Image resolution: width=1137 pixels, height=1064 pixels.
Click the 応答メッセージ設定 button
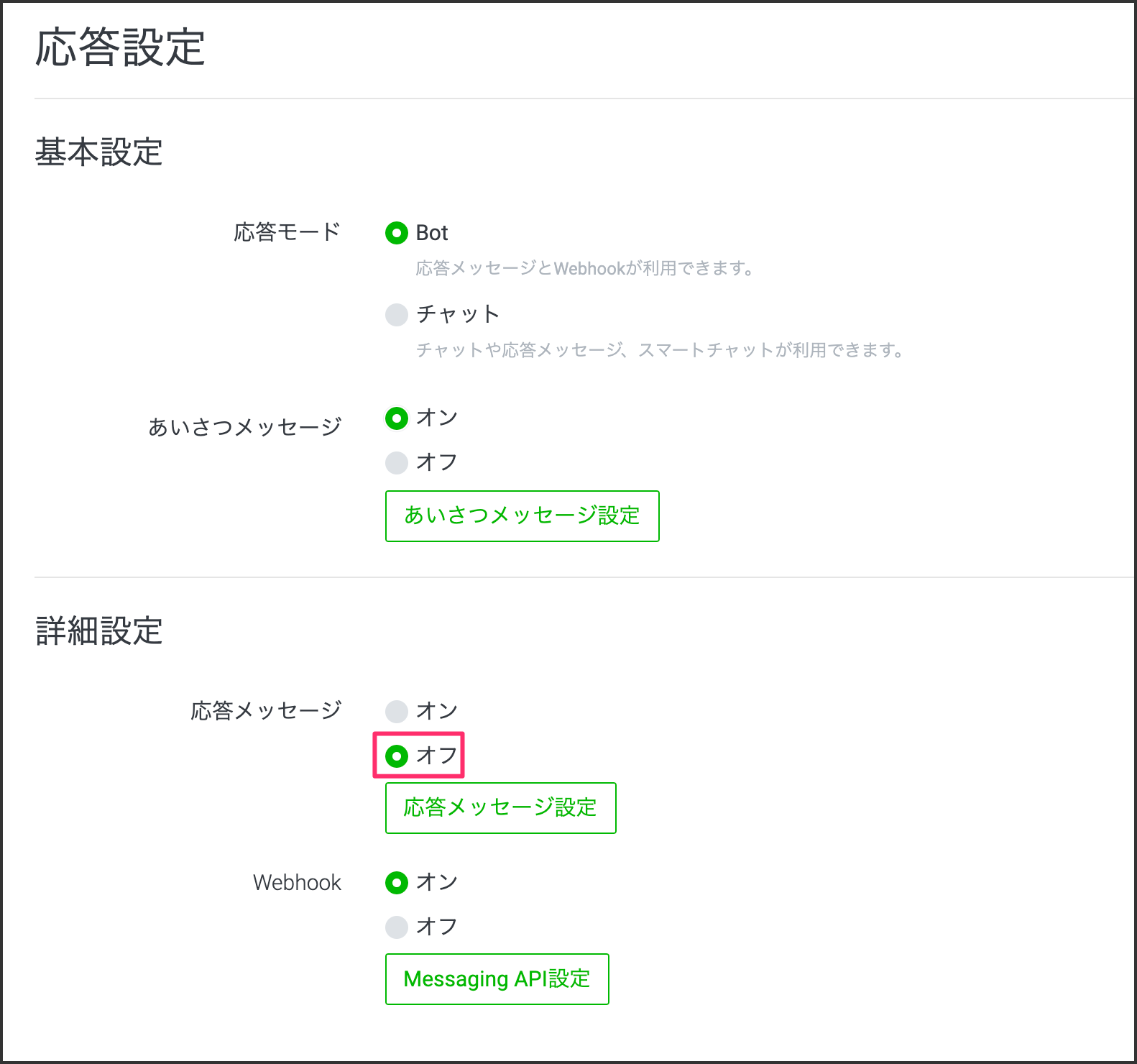500,808
